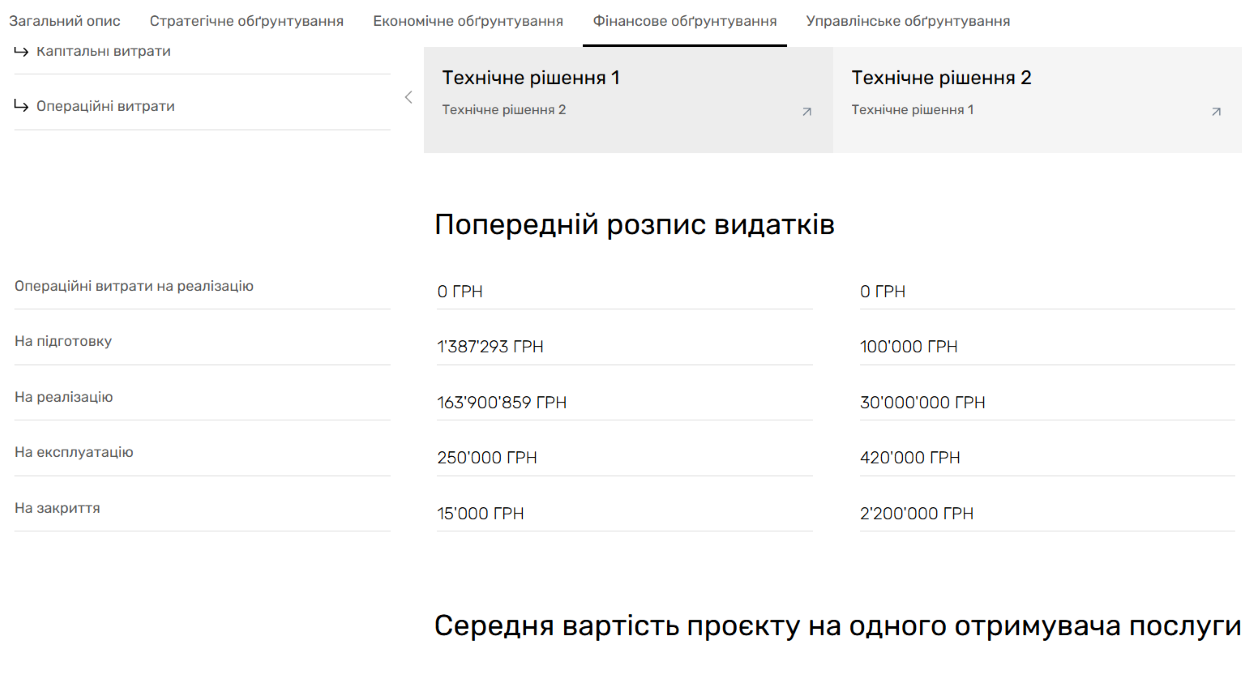Click the arrow icon beside Капітальні витрати
This screenshot has height=675, width=1242.
coord(22,52)
